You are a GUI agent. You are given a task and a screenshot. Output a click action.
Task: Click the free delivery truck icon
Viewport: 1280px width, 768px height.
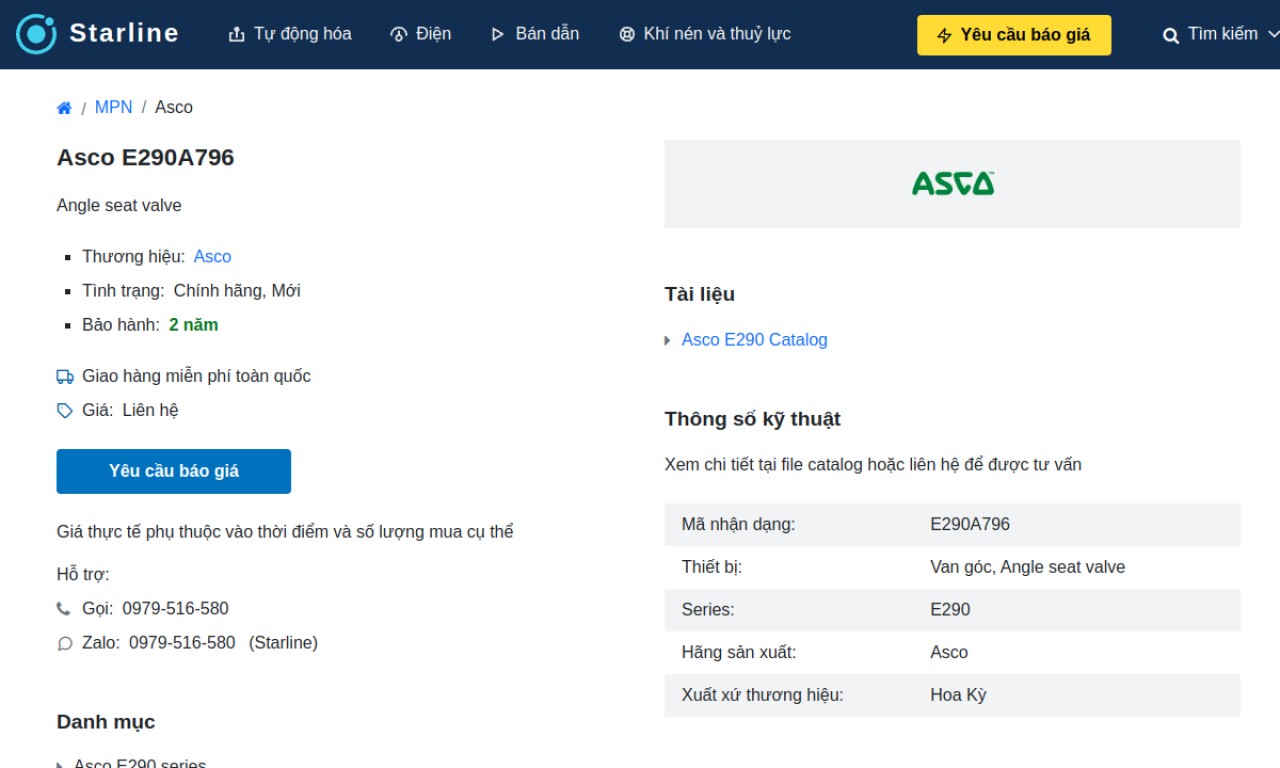coord(65,377)
